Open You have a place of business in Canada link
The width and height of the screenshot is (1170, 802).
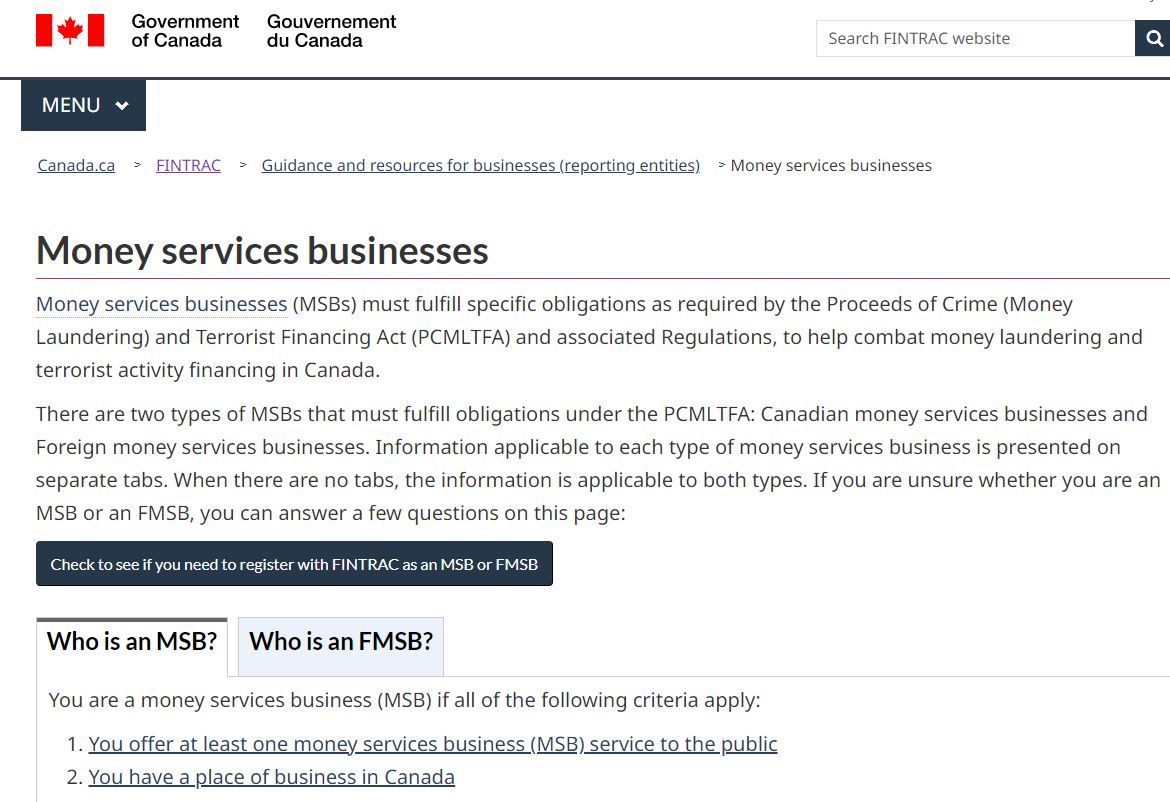pyautogui.click(x=272, y=777)
